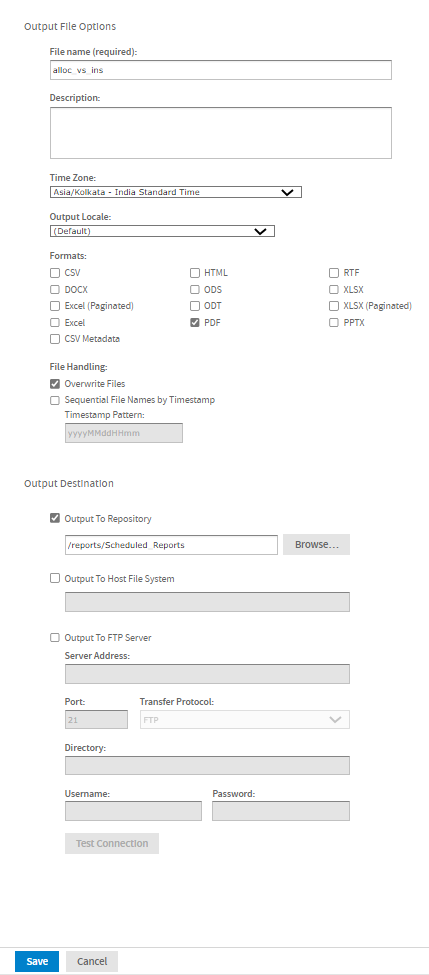Screen dimensions: 429x975
Task: Expand the Output Locale dropdown
Action: 162,231
